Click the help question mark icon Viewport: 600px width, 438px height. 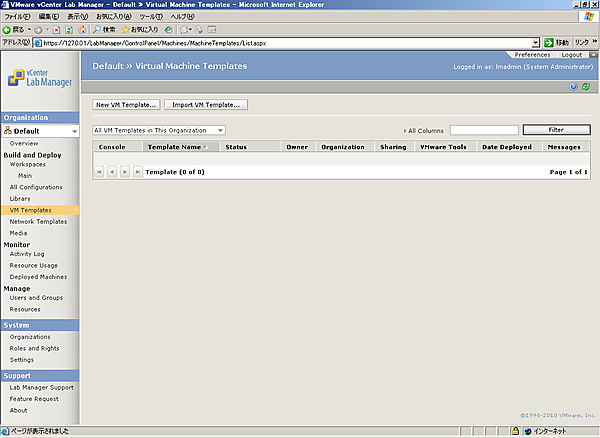(x=573, y=87)
